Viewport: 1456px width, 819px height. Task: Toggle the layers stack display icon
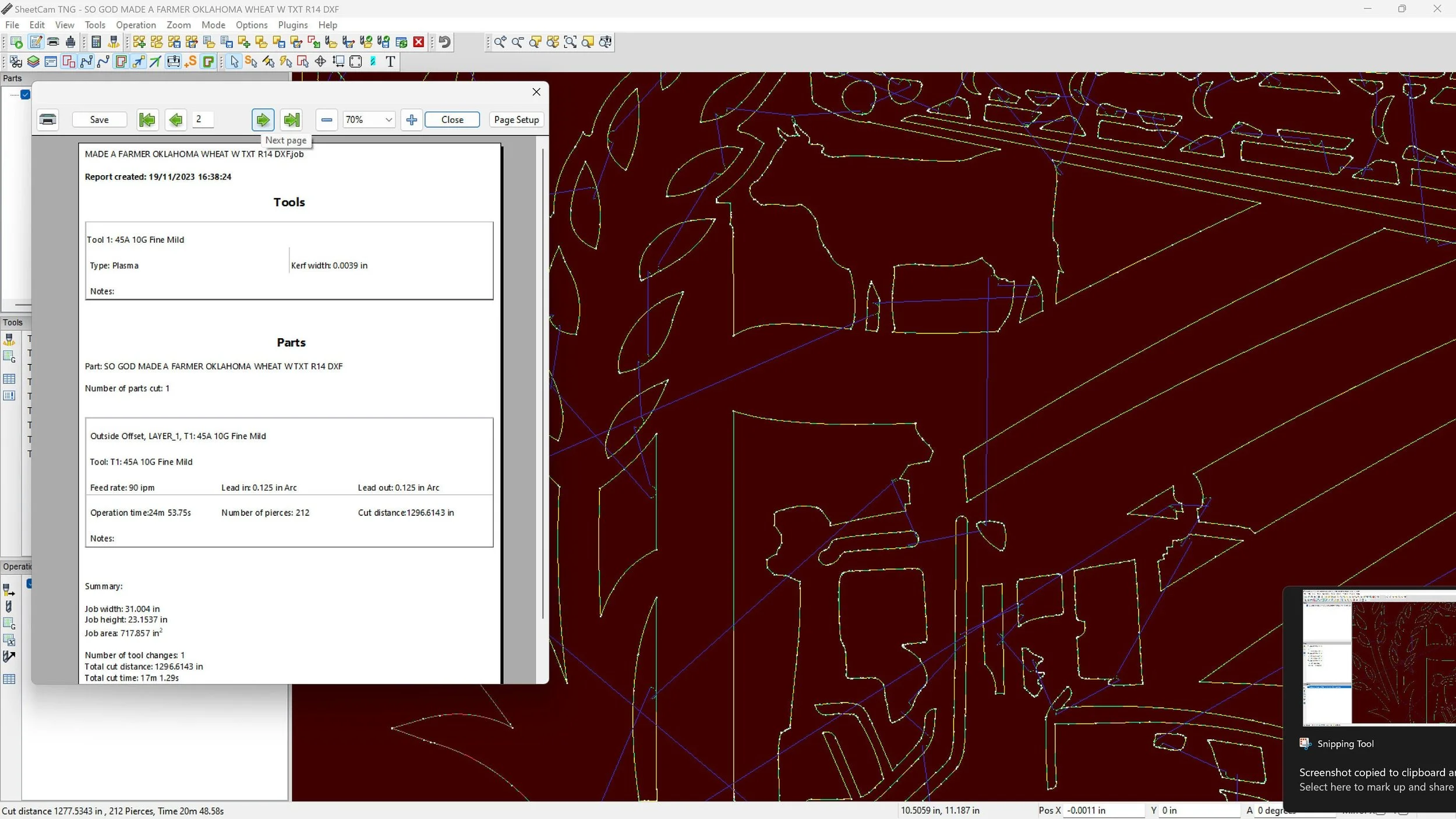click(33, 62)
